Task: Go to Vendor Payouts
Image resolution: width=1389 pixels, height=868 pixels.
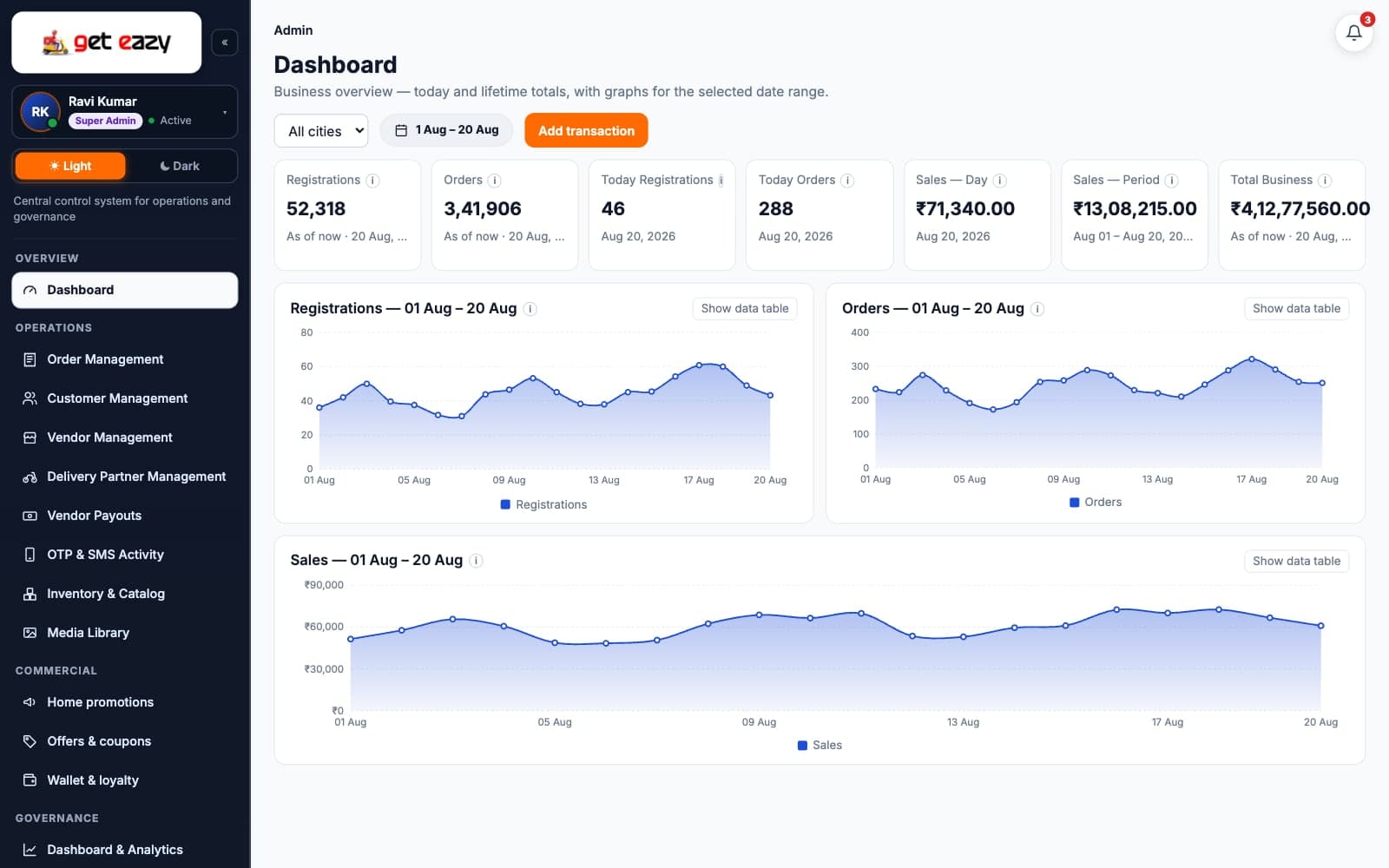Action: coord(124,516)
